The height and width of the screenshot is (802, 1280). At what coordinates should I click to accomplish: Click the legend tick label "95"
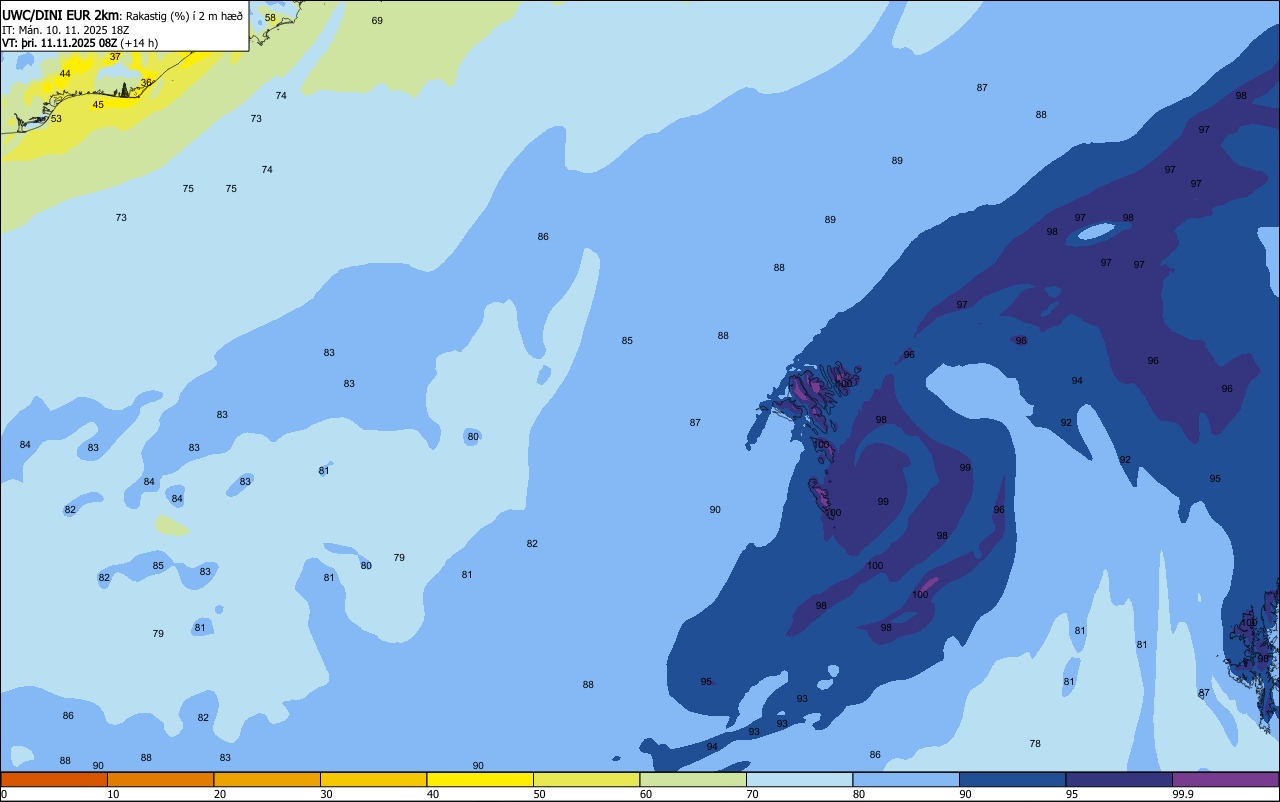tap(1072, 794)
